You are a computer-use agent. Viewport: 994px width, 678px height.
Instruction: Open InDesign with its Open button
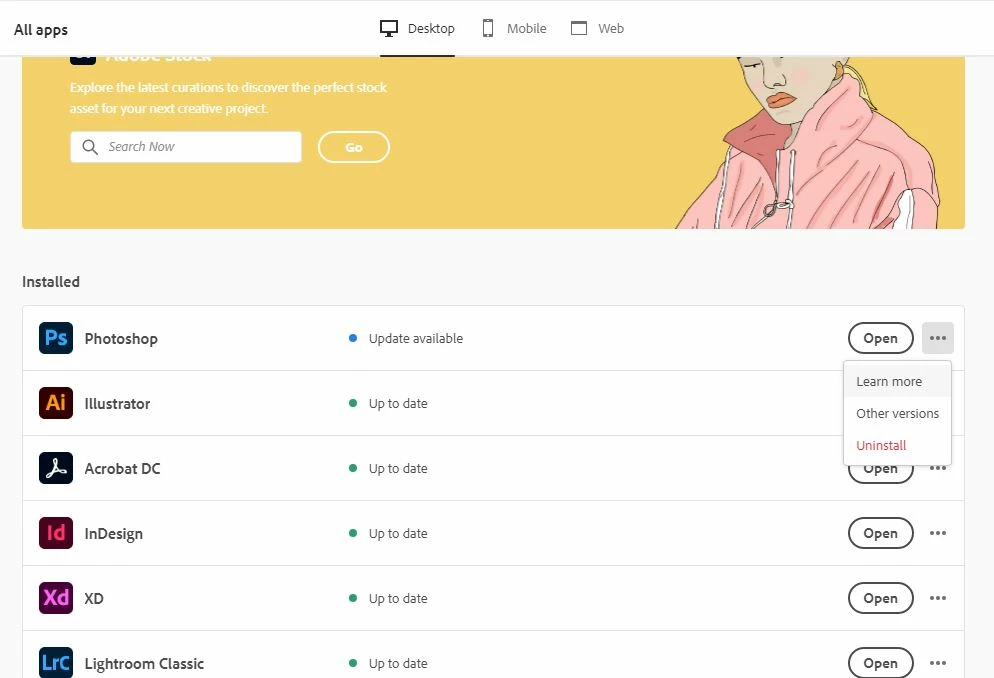[x=881, y=534]
